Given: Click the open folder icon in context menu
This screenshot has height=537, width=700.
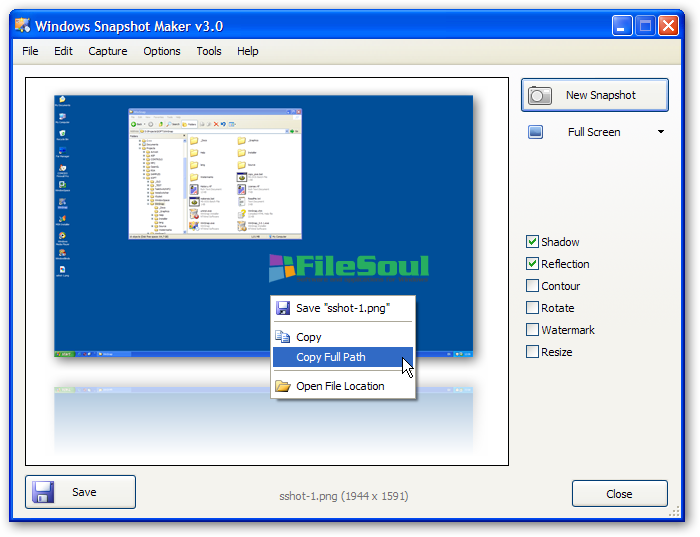Looking at the screenshot, I should [x=283, y=386].
